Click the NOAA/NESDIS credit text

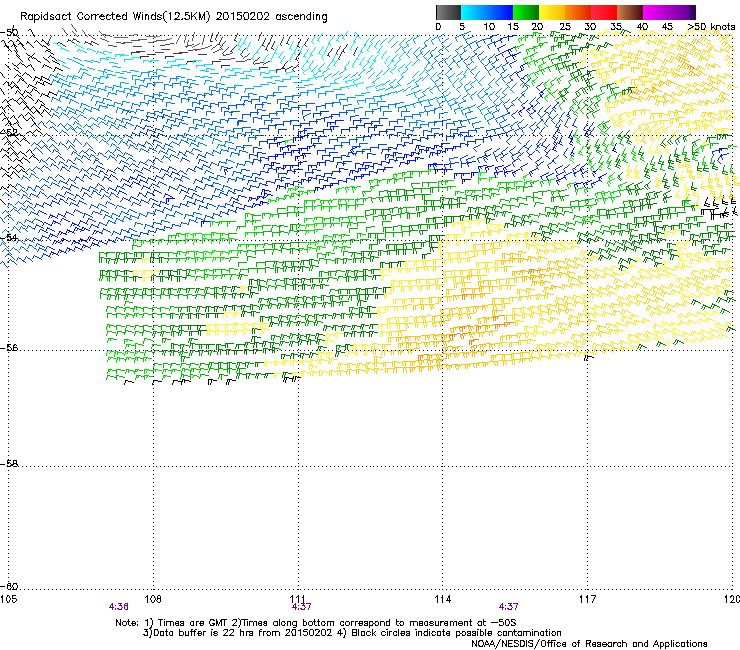(x=589, y=644)
